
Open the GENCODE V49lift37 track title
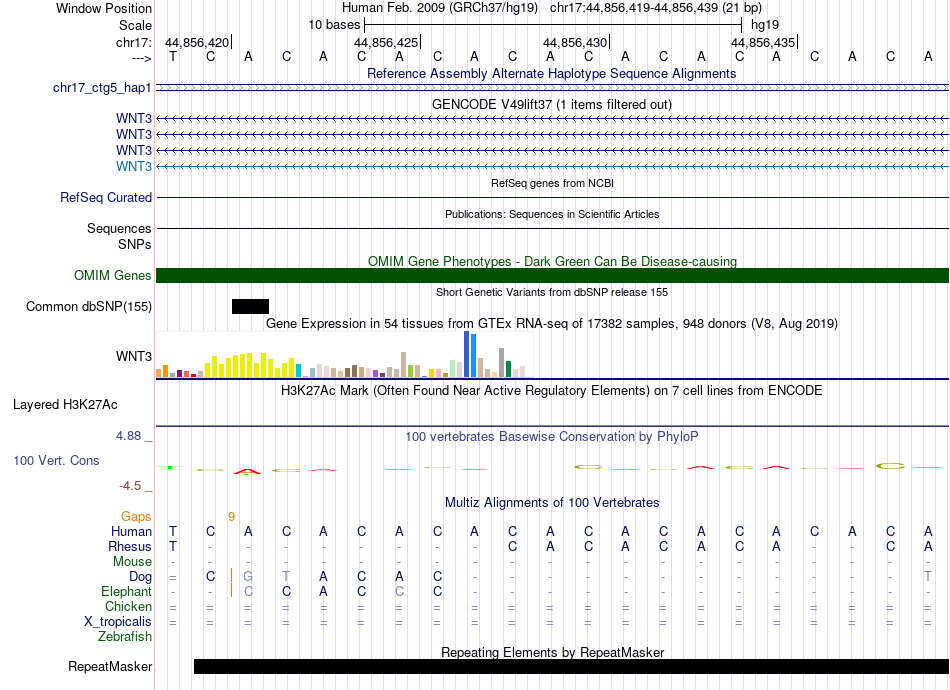point(552,104)
